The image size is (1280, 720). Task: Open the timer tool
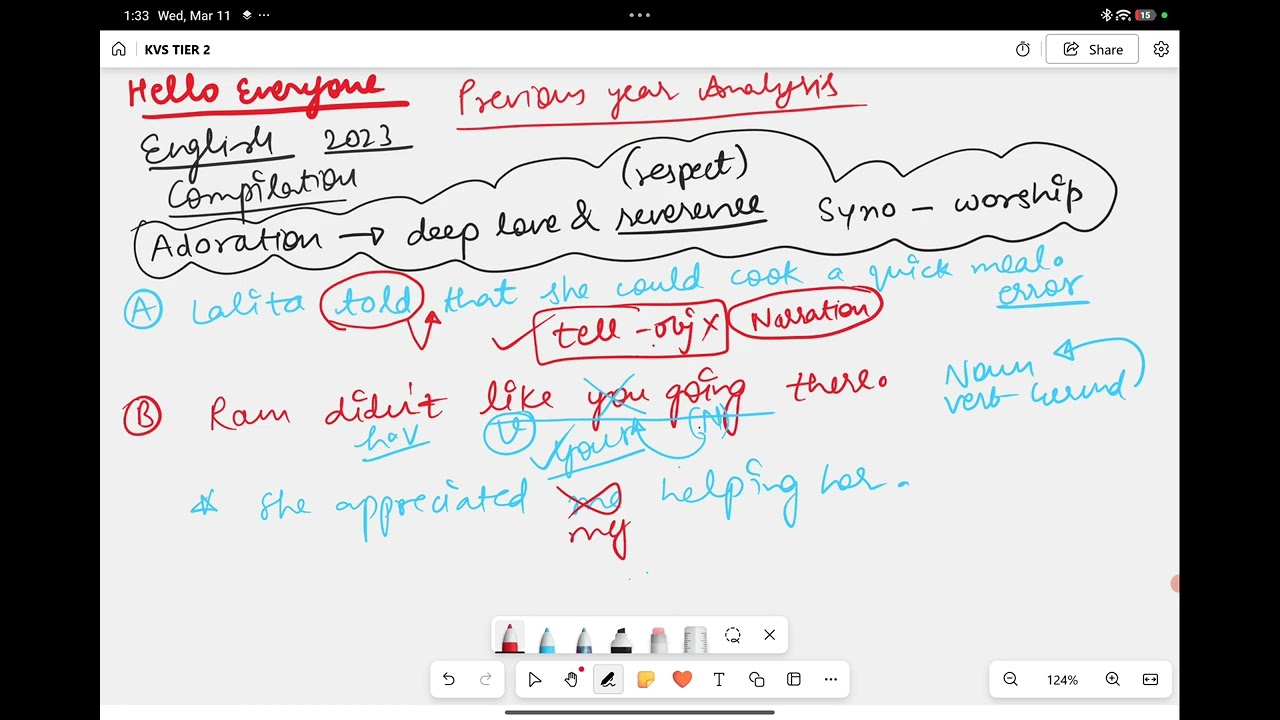(1023, 49)
